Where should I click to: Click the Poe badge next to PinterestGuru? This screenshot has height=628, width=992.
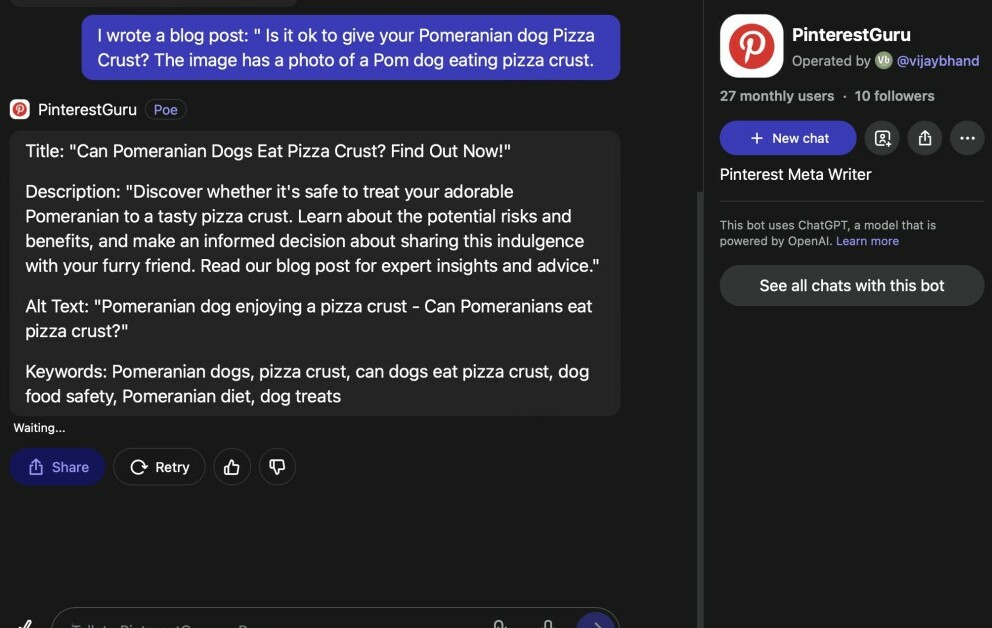[x=165, y=110]
